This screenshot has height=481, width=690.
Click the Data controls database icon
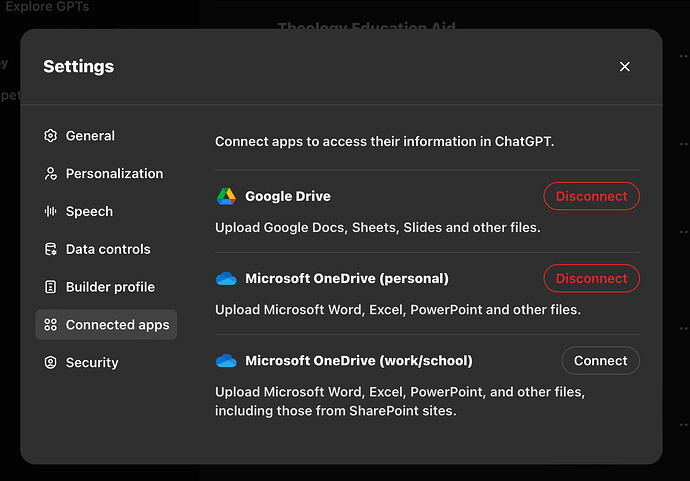51,249
